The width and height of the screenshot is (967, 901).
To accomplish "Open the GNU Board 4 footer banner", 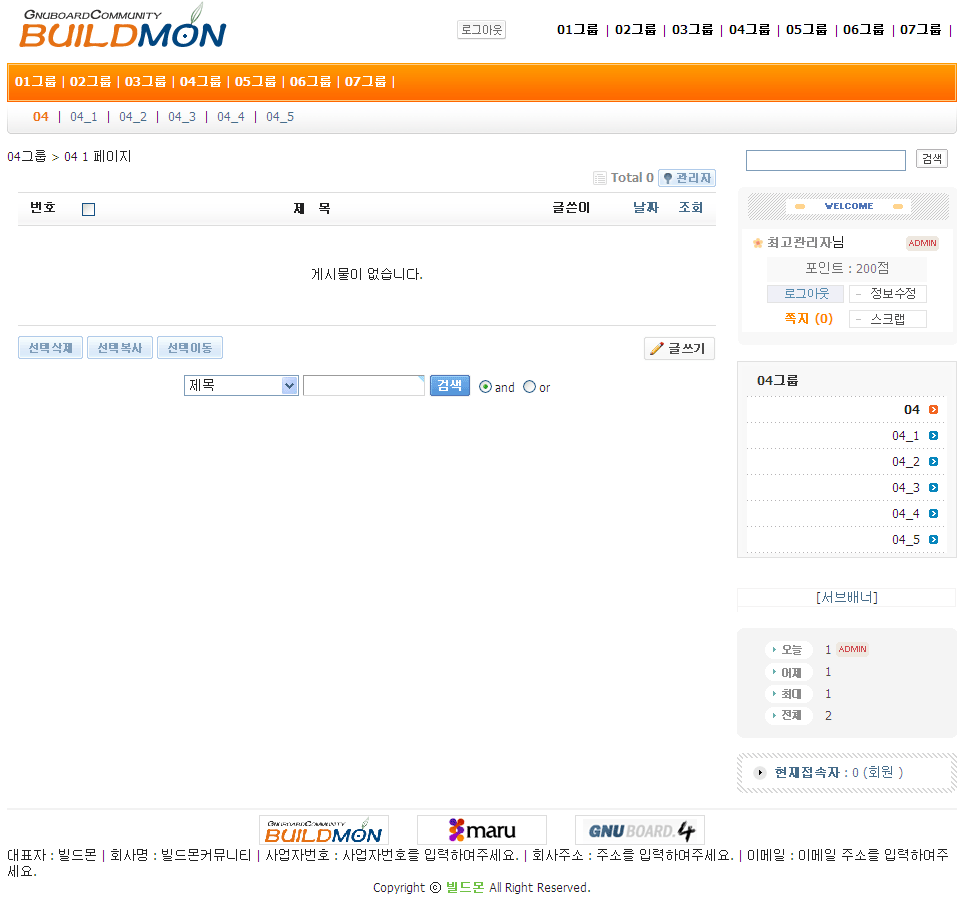I will click(x=639, y=830).
